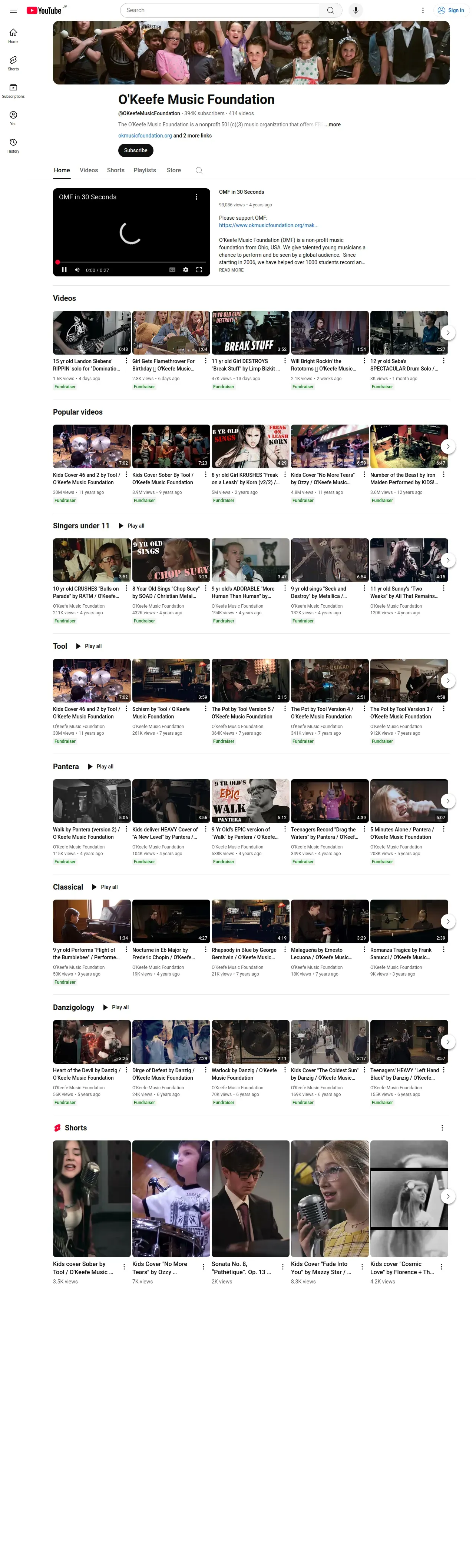The width and height of the screenshot is (476, 1568).
Task: Mute the featured video player volume
Action: click(77, 270)
